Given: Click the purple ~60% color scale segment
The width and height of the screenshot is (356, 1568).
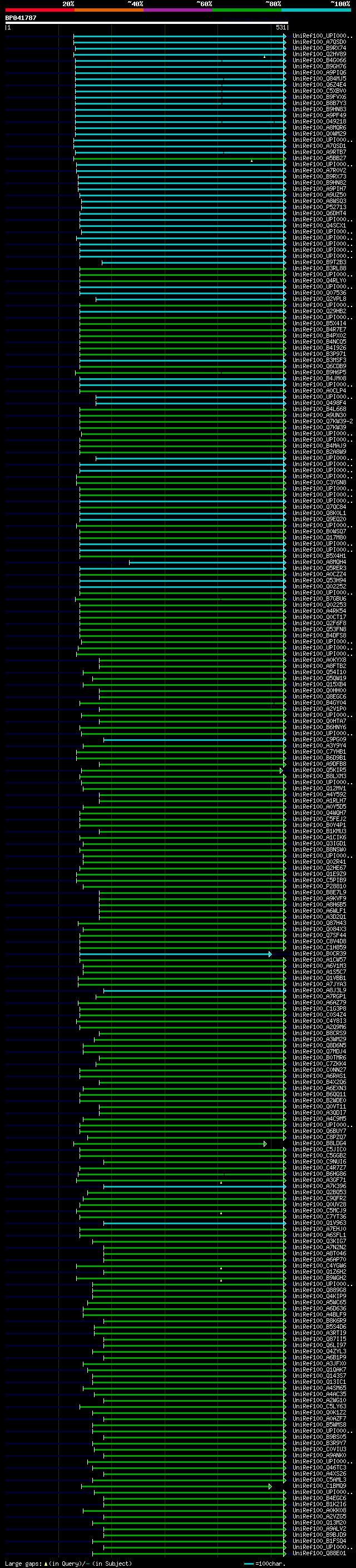Looking at the screenshot, I should [x=179, y=10].
